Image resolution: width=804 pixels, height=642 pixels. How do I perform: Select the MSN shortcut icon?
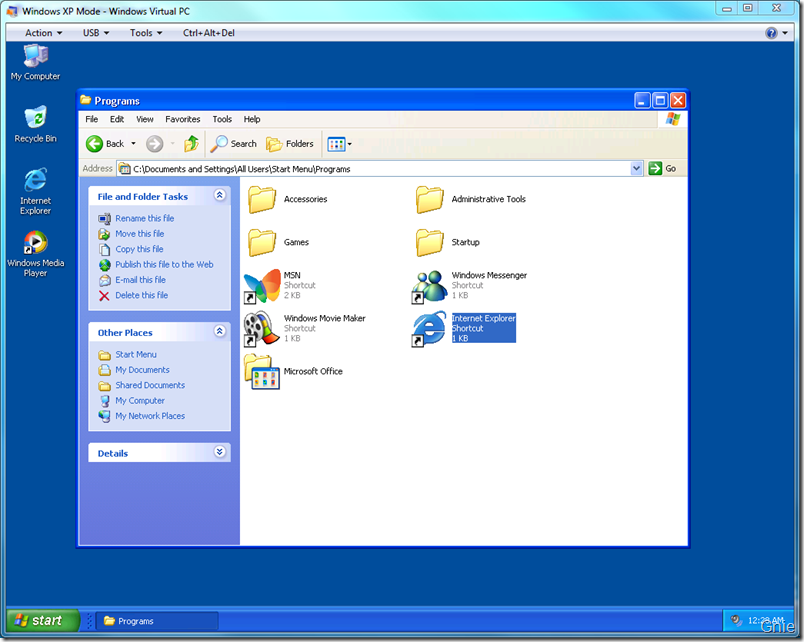click(262, 285)
